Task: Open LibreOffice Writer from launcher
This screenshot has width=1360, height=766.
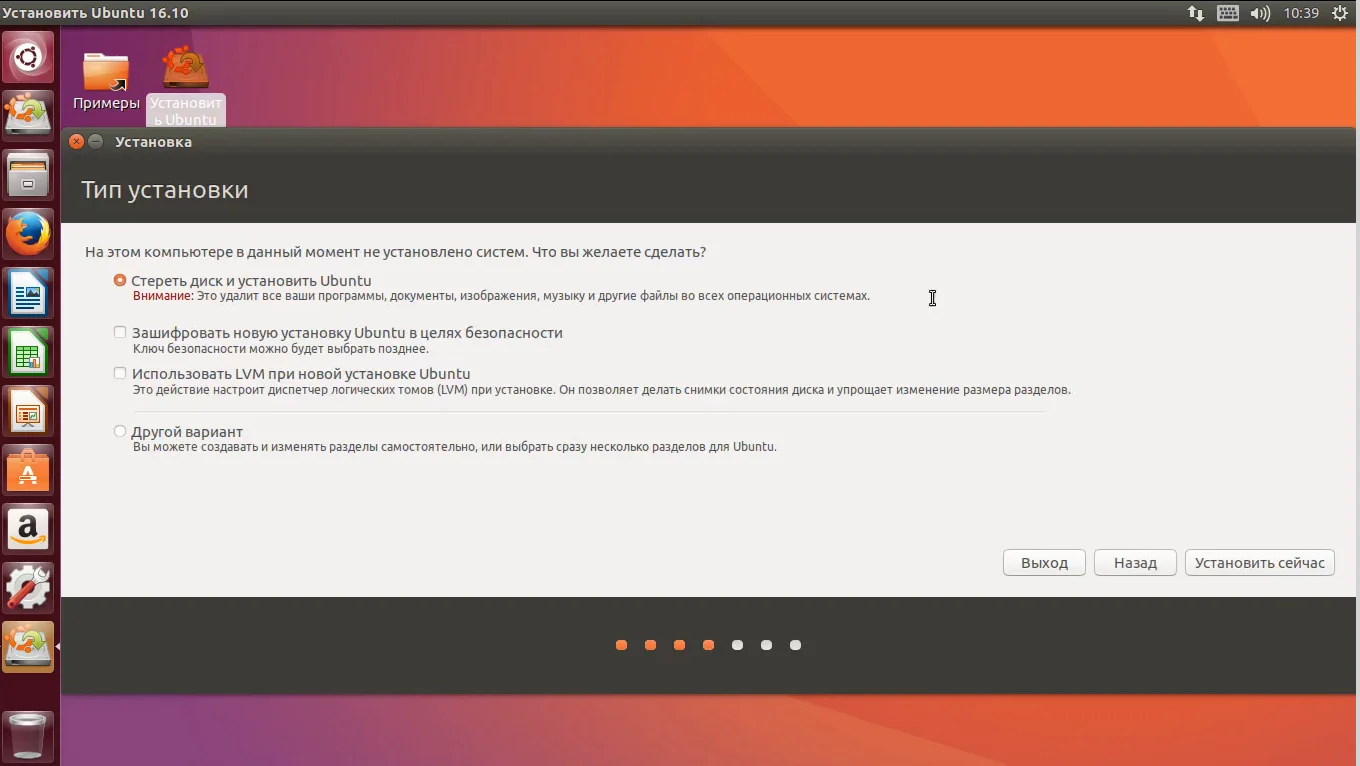Action: pyautogui.click(x=28, y=293)
